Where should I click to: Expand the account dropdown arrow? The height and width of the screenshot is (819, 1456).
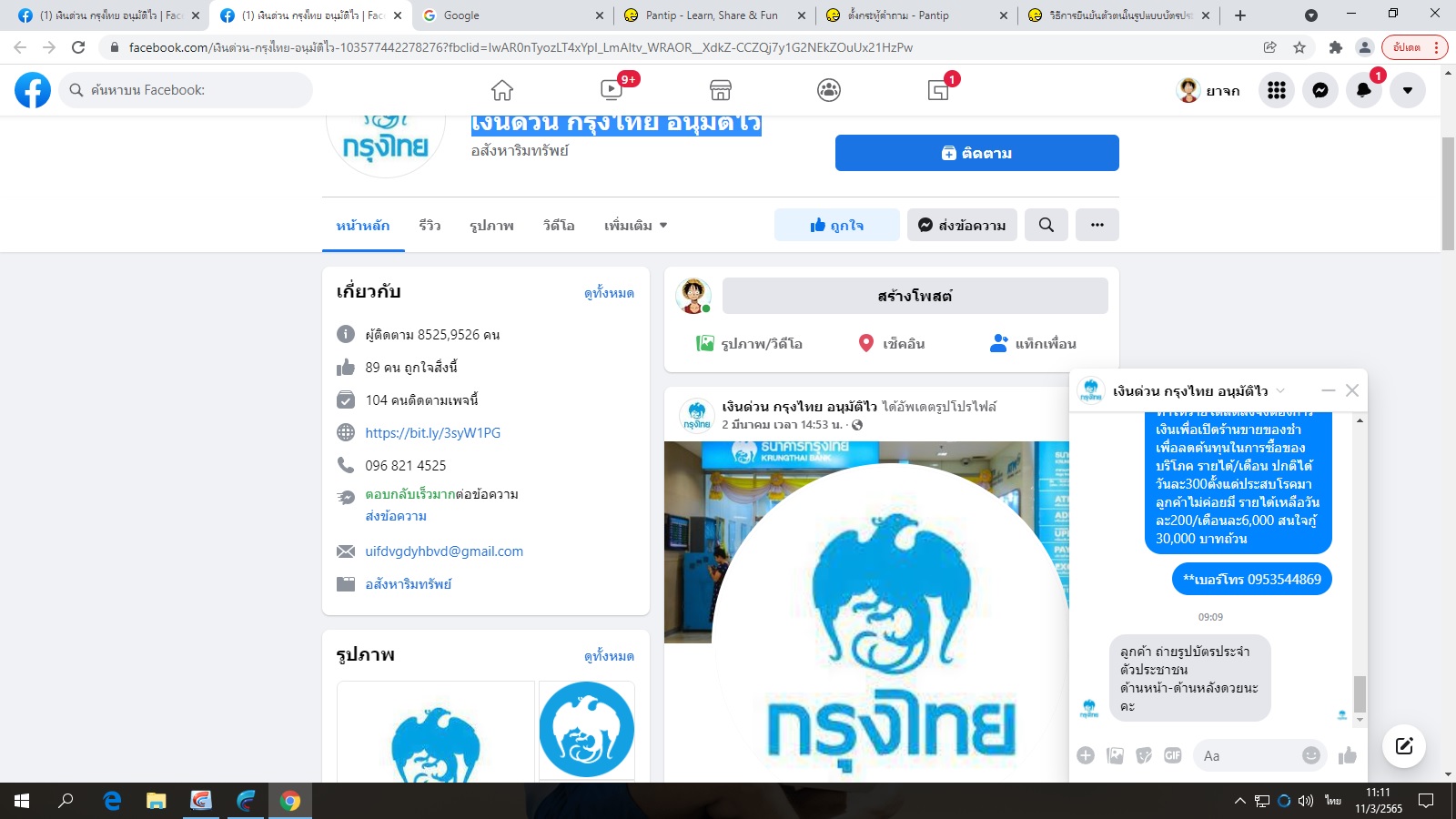click(x=1408, y=90)
